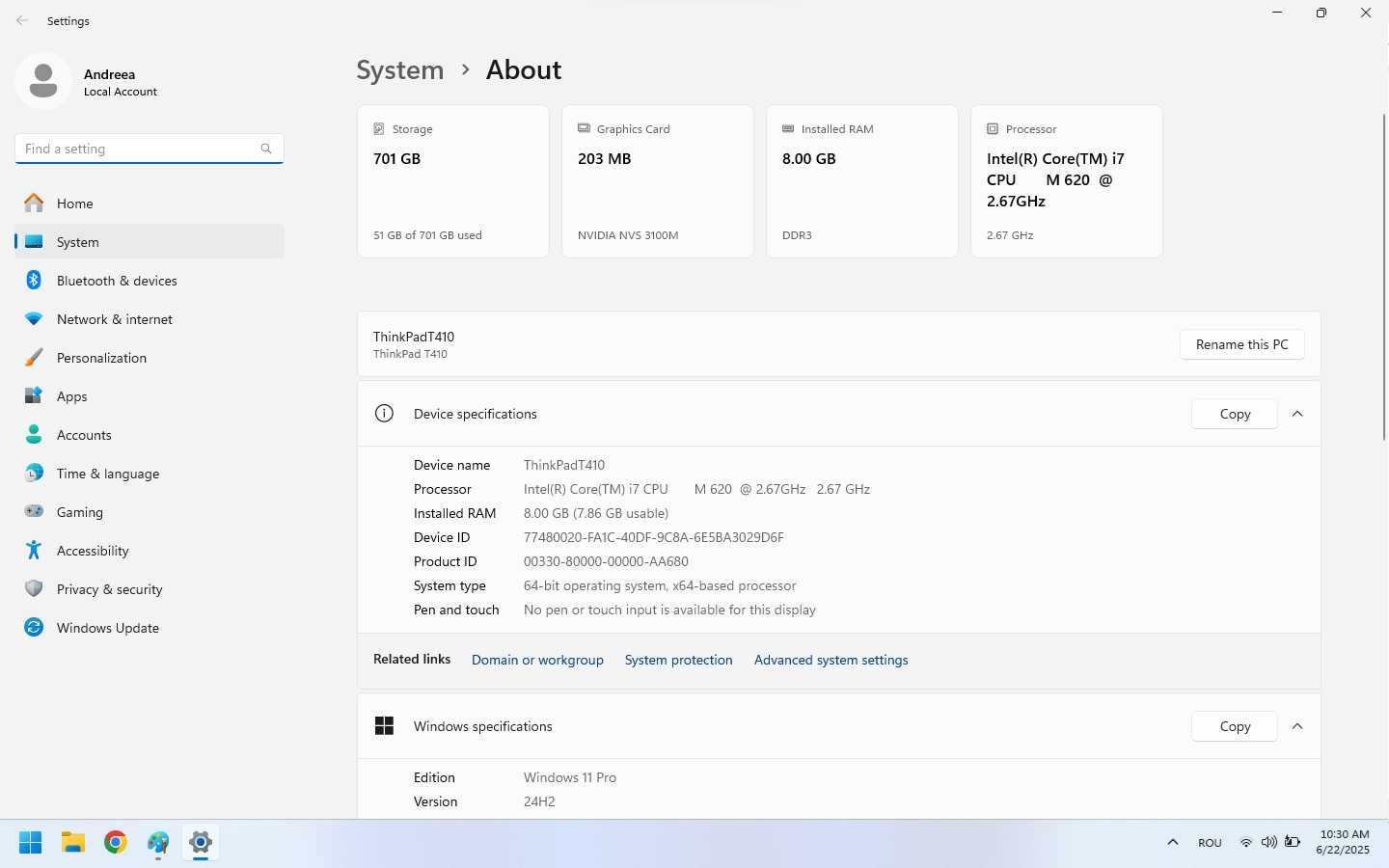The width and height of the screenshot is (1389, 868).
Task: Click the Home house icon in sidebar
Action: click(34, 203)
